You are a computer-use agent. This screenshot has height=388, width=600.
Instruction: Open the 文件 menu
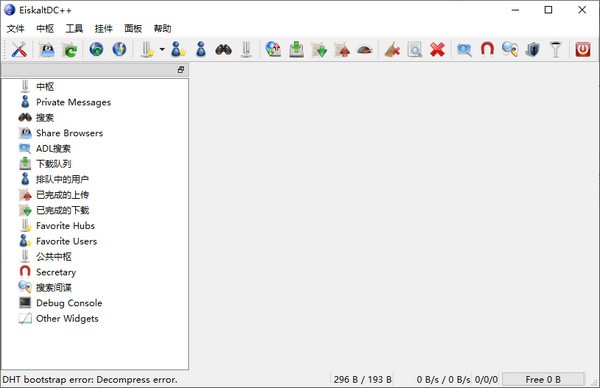(15, 28)
